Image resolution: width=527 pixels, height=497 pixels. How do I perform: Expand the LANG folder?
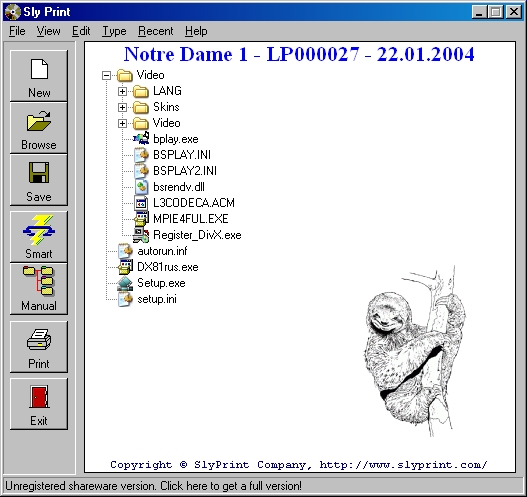click(x=122, y=91)
